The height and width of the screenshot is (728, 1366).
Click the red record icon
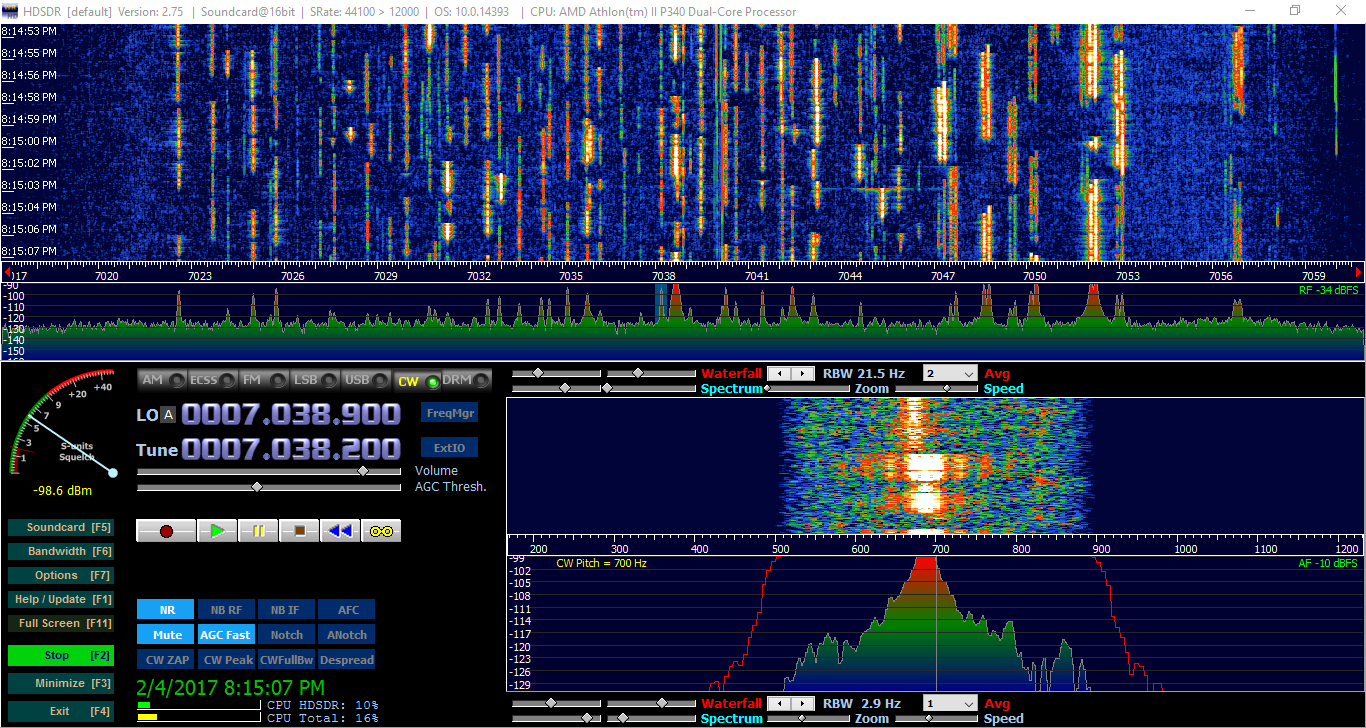tap(166, 530)
